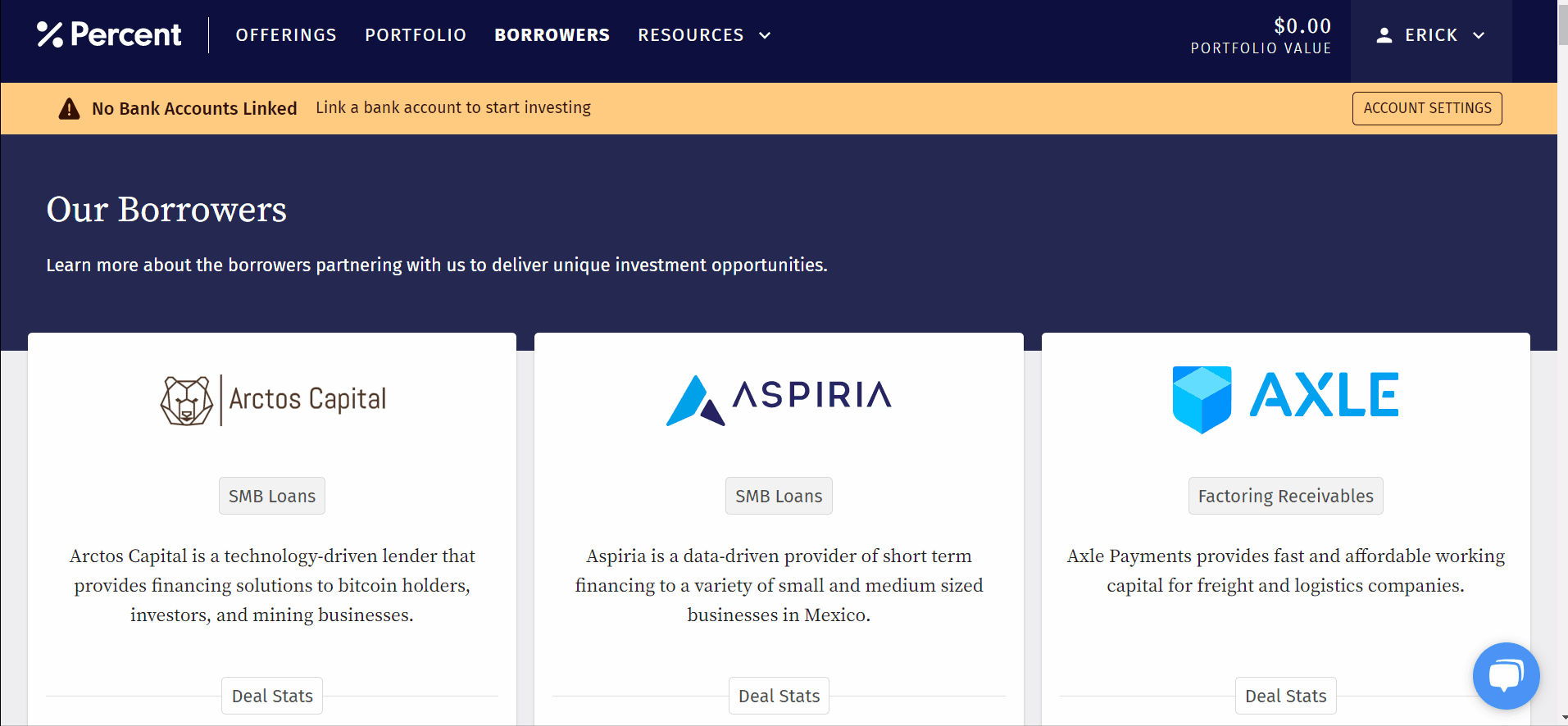Screen dimensions: 1568x726
Task: Click the No Bank Accounts Linked text
Action: point(194,108)
